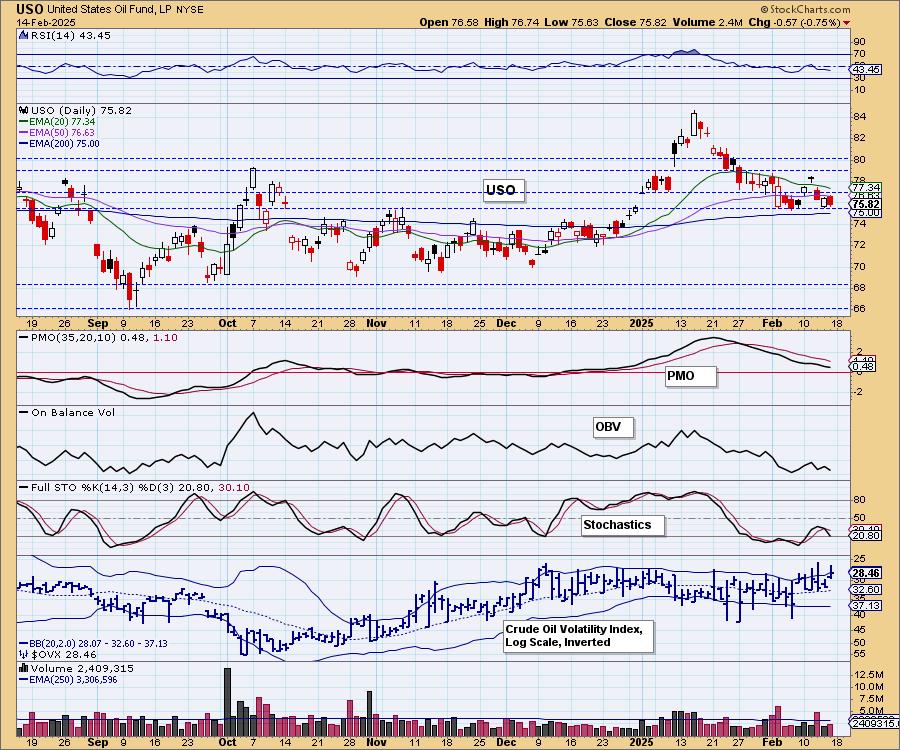900x750 pixels.
Task: Click the OBV annotation box
Action: point(613,427)
